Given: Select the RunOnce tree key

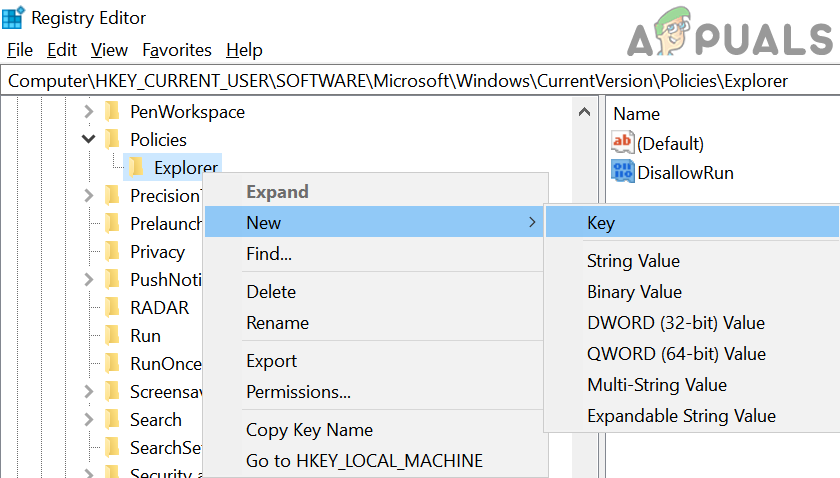Looking at the screenshot, I should pos(166,363).
